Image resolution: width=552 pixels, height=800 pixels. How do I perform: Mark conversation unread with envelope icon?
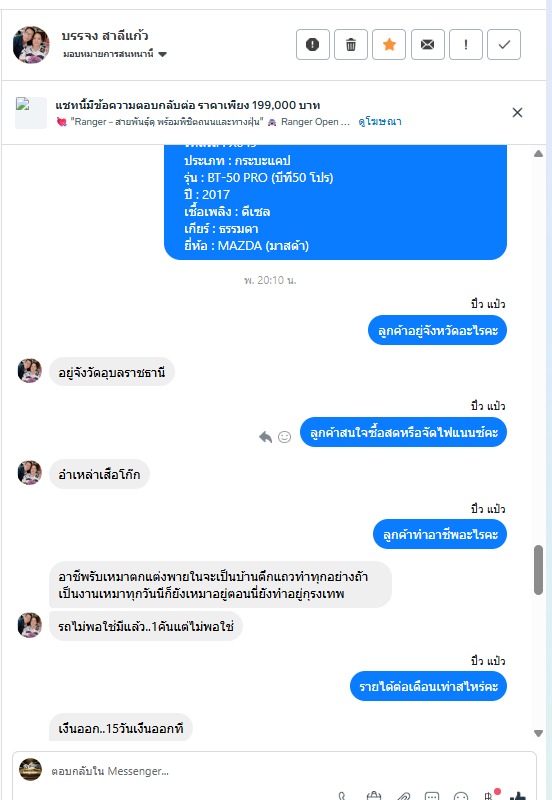[428, 44]
